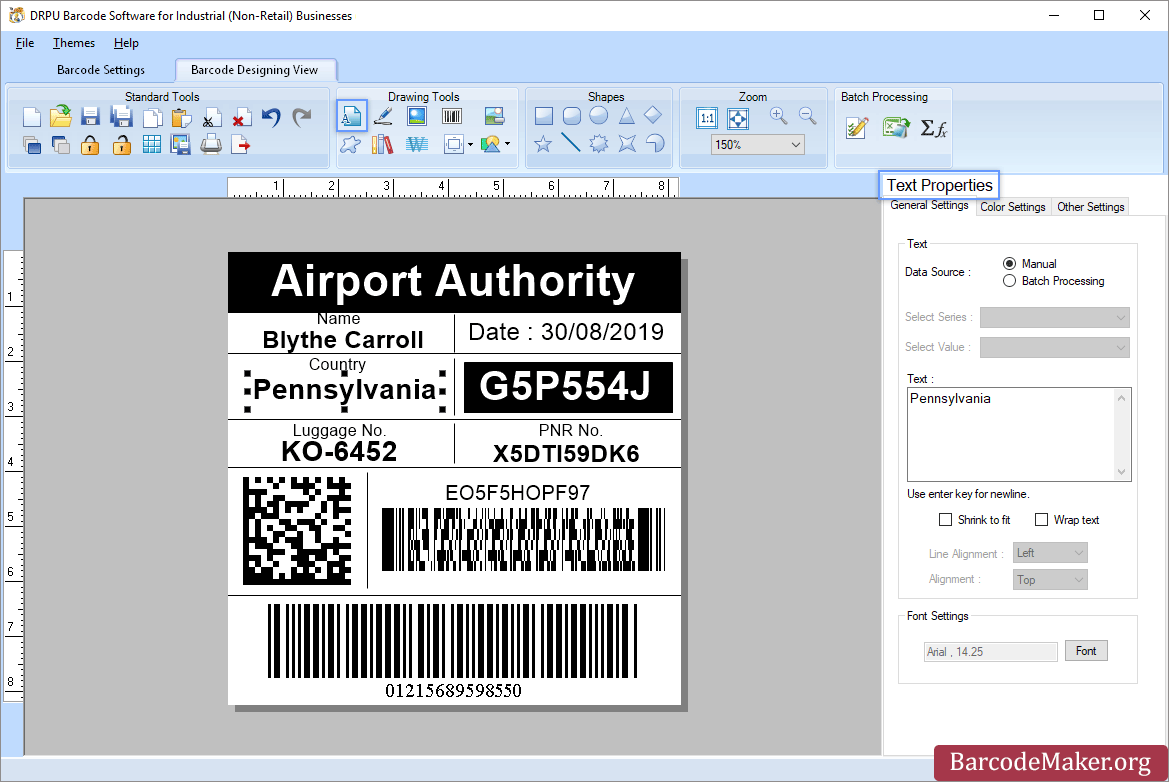Select the Batch Processing data source option
The image size is (1169, 782).
pos(1009,281)
